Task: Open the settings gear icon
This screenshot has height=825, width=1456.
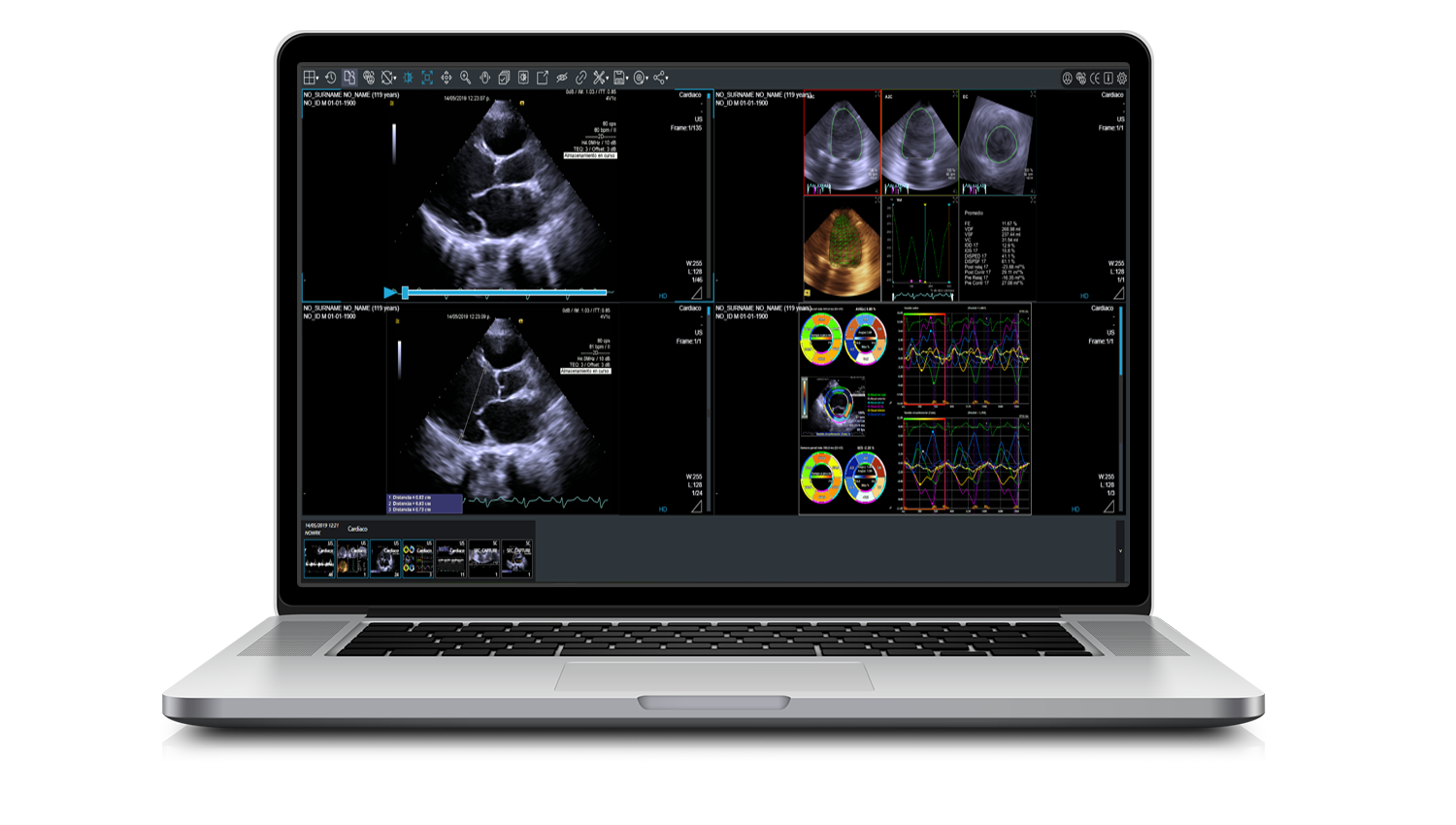Action: coord(1122,78)
